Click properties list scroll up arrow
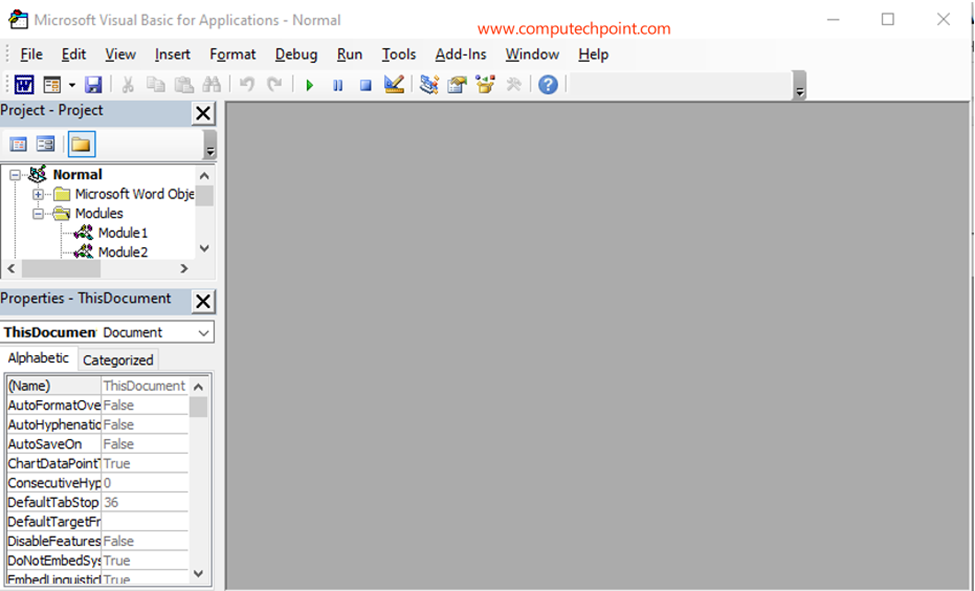 click(198, 386)
